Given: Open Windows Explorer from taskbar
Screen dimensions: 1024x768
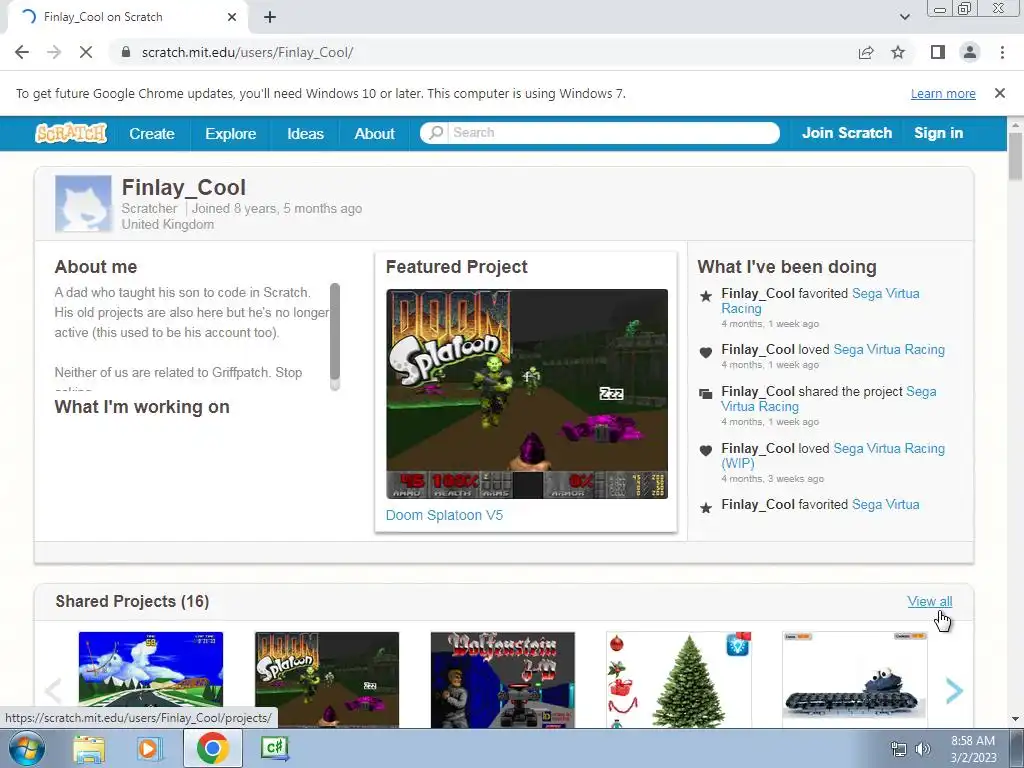Looking at the screenshot, I should pyautogui.click(x=89, y=748).
